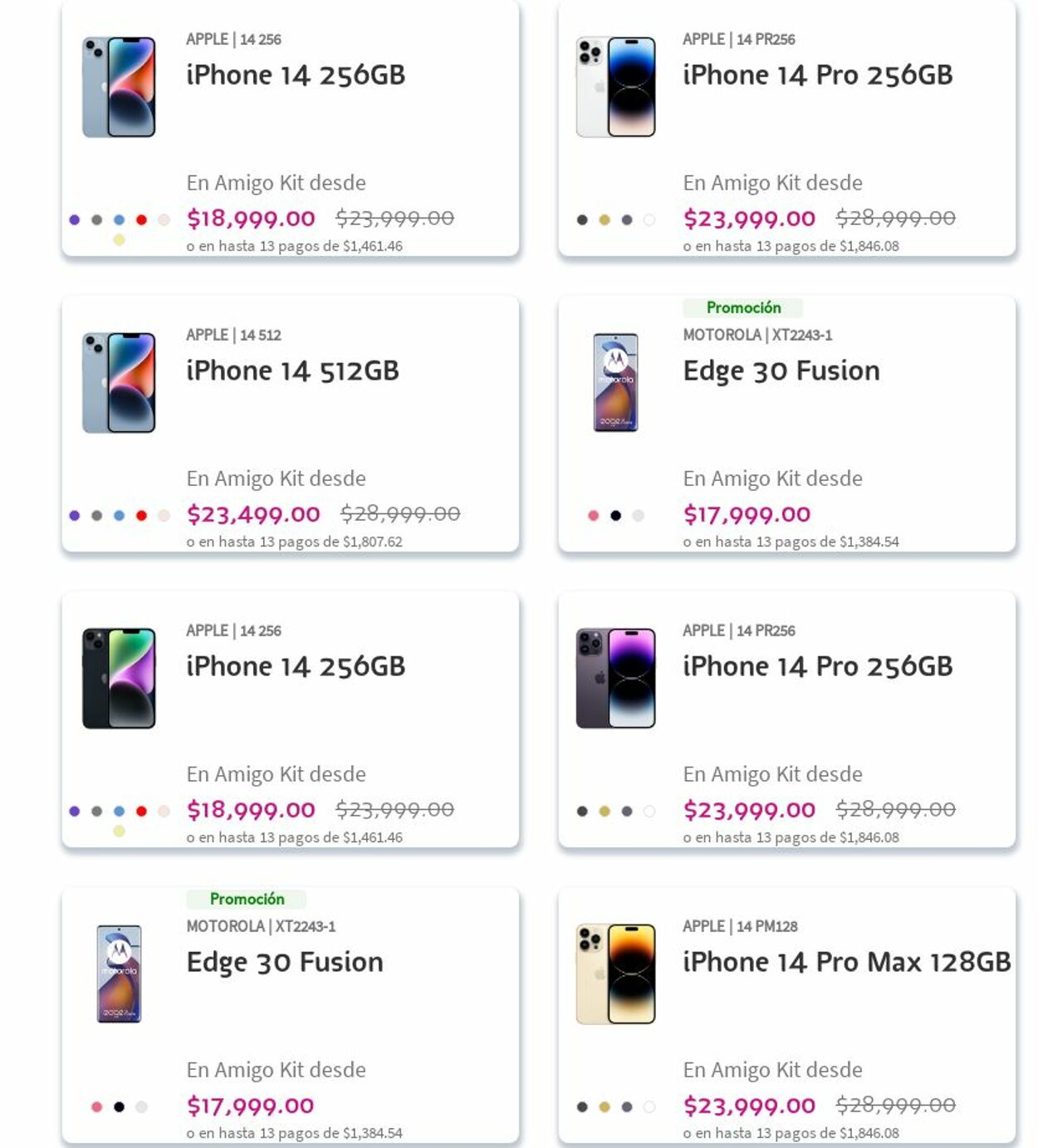Screen dimensions: 1038x1148
Task: Pick the blue swatch for iPhone 14 512GB
Action: (x=119, y=516)
